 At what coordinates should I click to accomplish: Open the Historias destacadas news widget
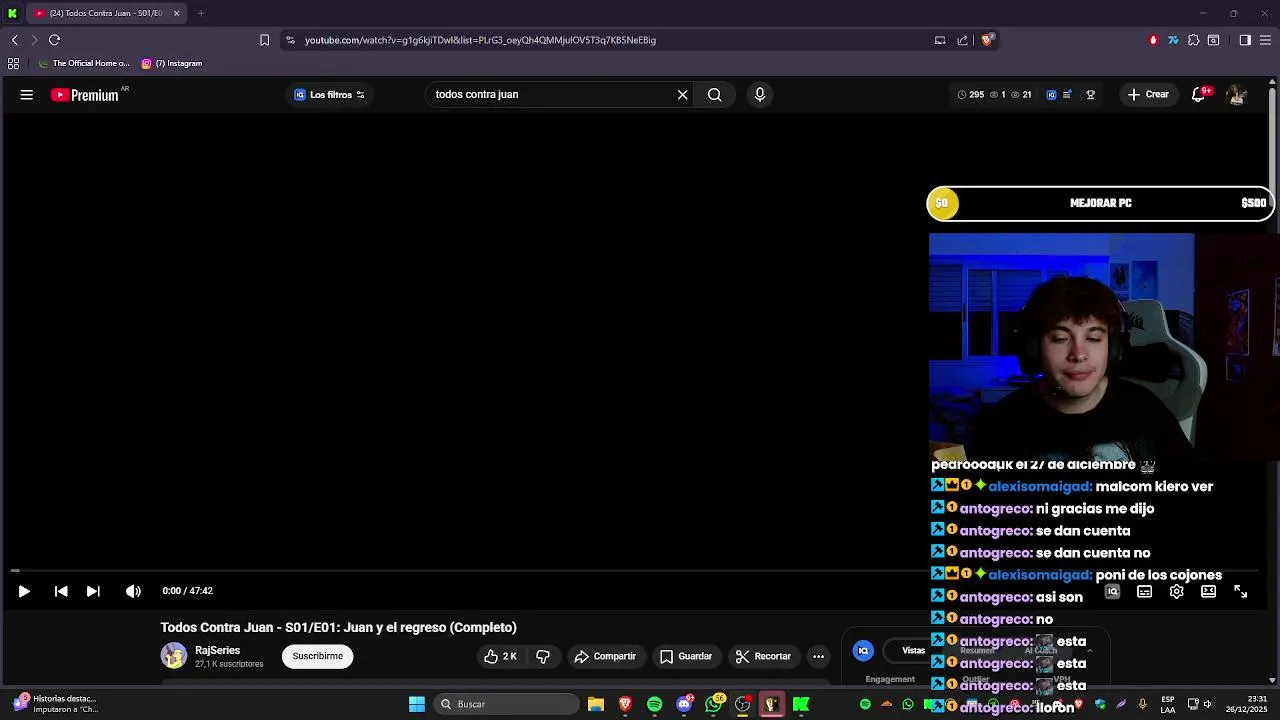[55, 704]
